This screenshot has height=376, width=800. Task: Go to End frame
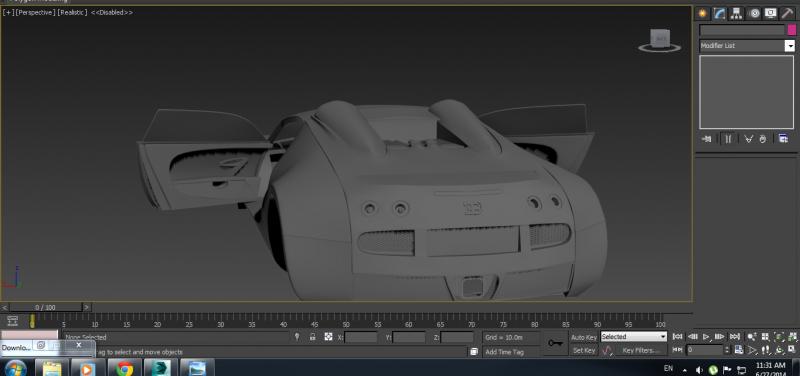734,337
